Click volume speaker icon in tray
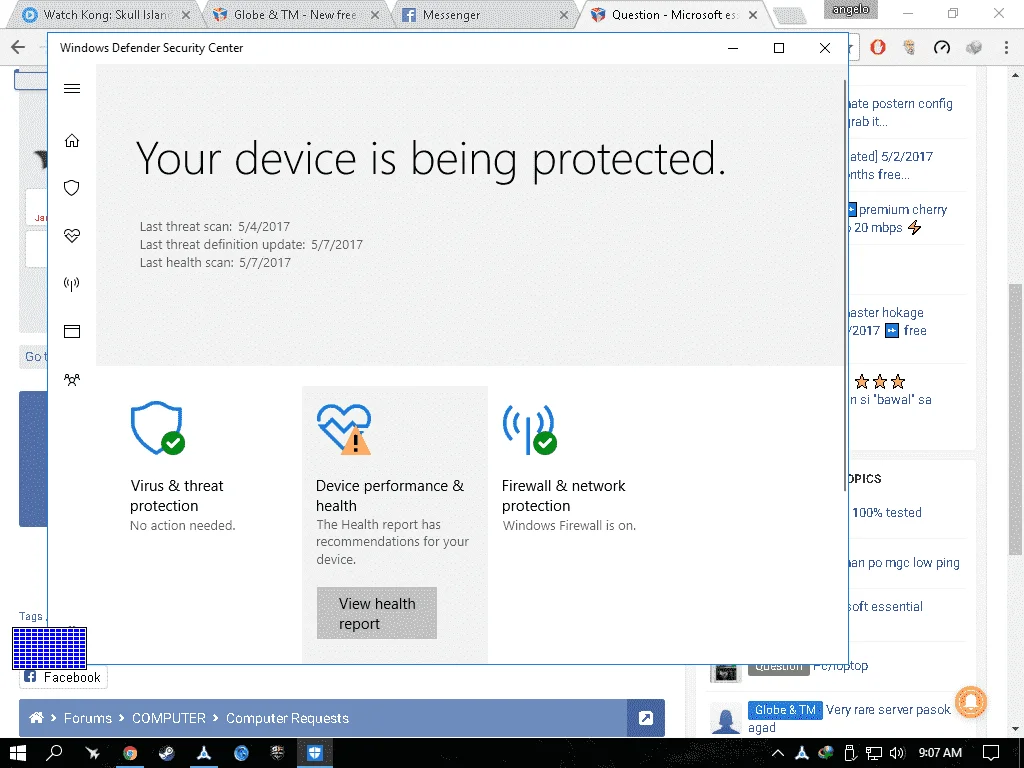The image size is (1024, 768). point(897,754)
